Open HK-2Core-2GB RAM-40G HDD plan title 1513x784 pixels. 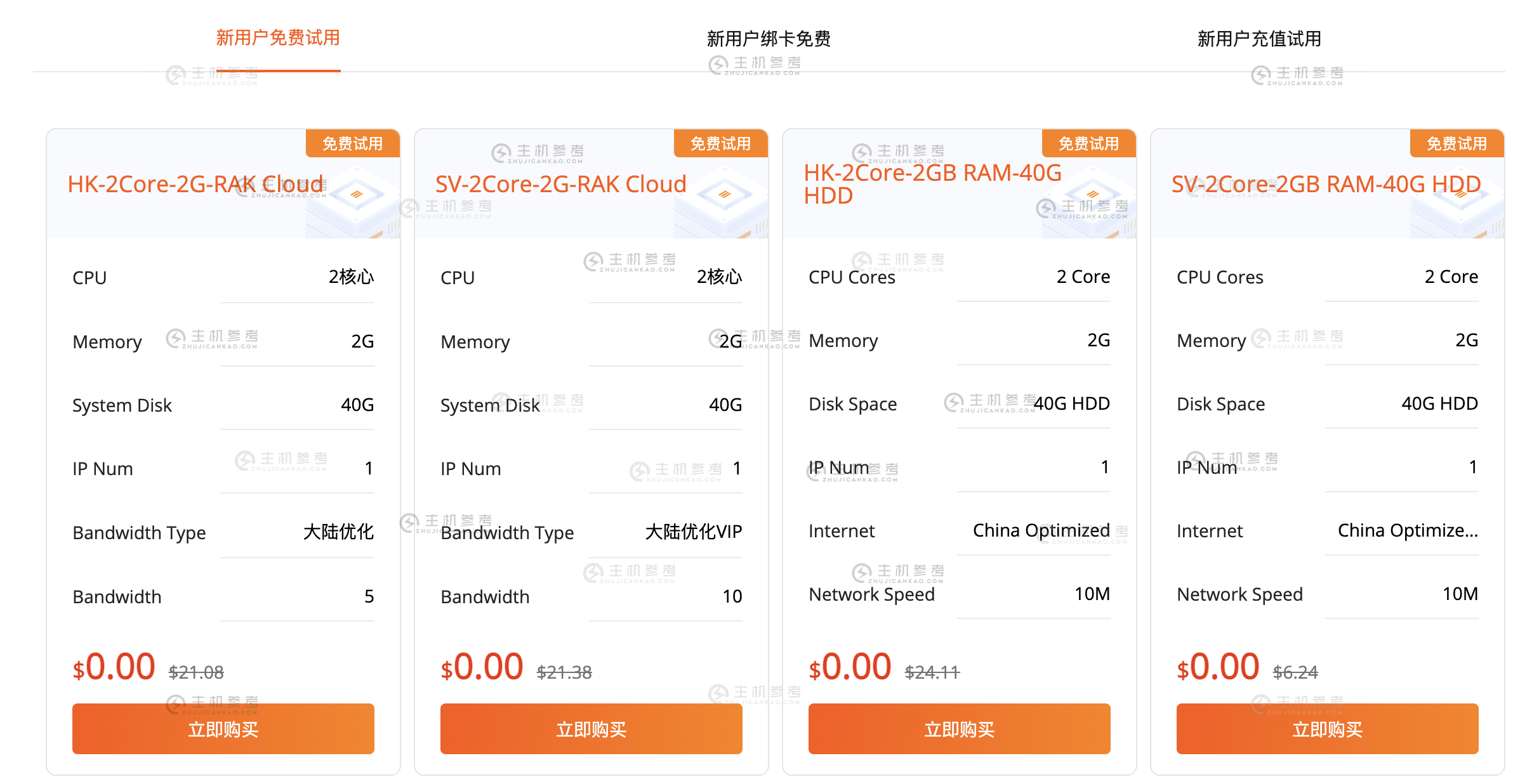tap(933, 184)
